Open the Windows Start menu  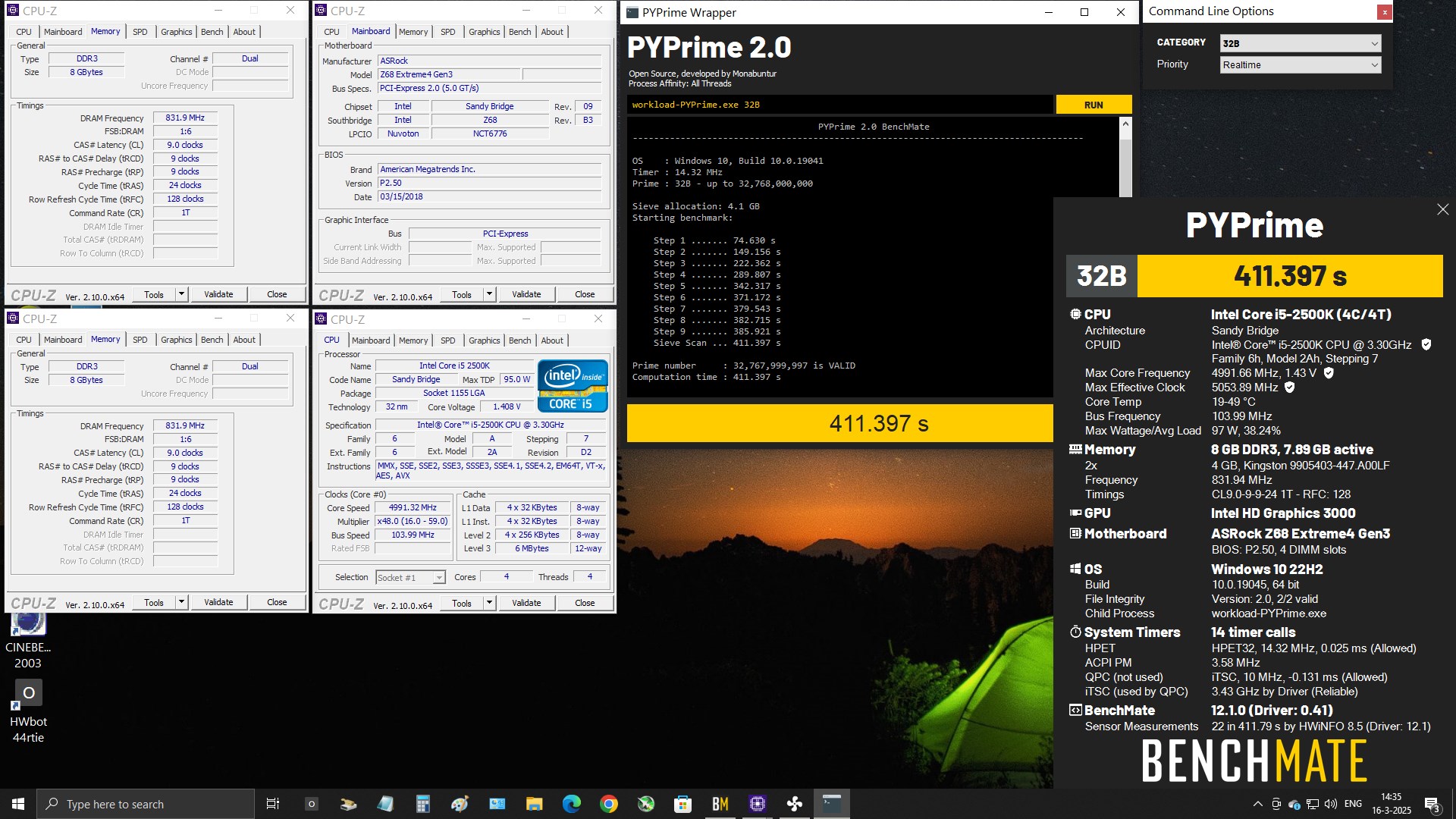pyautogui.click(x=18, y=804)
